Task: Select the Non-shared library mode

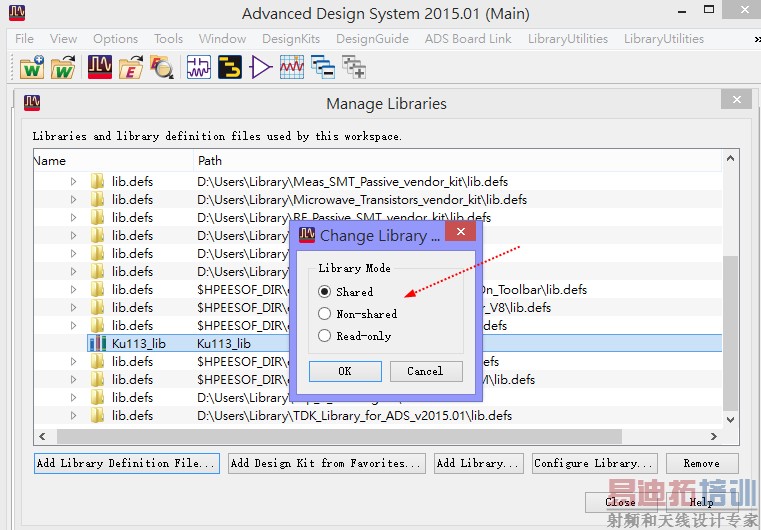Action: point(324,314)
